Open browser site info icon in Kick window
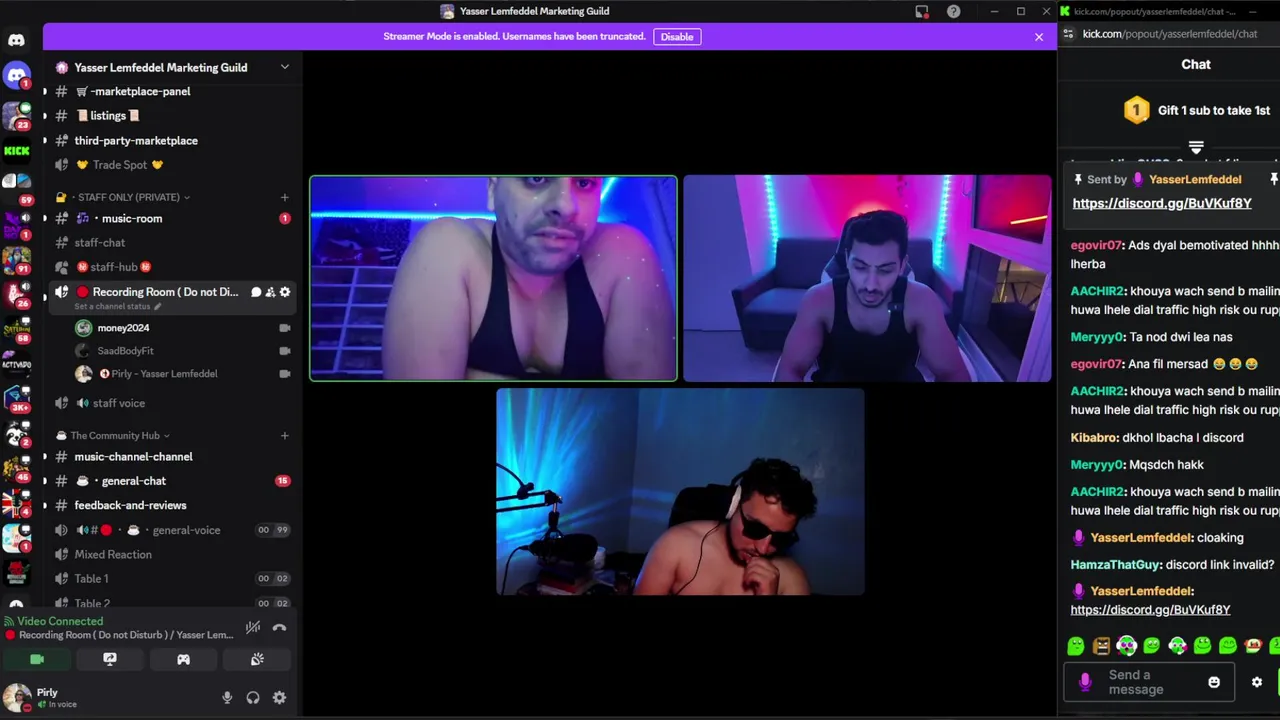 coord(1068,34)
